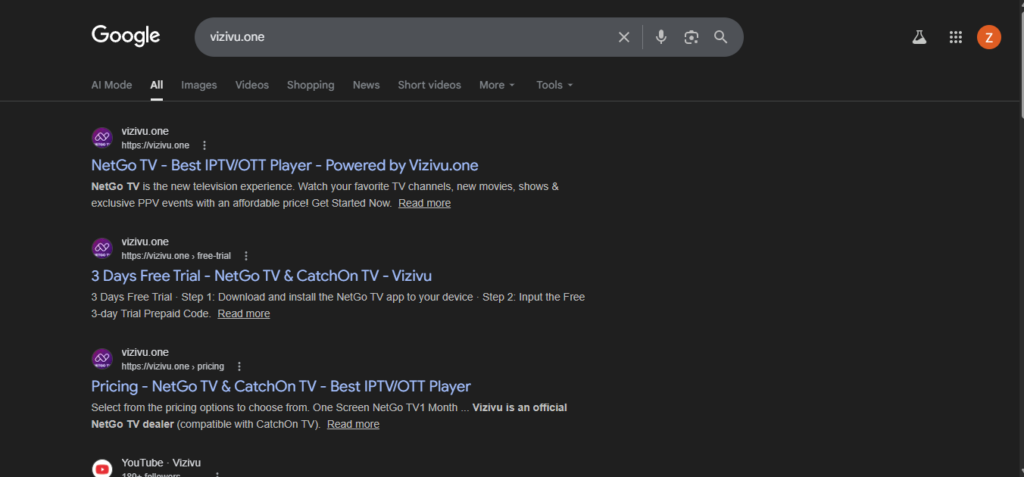1024x477 pixels.
Task: Click the favicon of the free-trial result
Action: [102, 248]
